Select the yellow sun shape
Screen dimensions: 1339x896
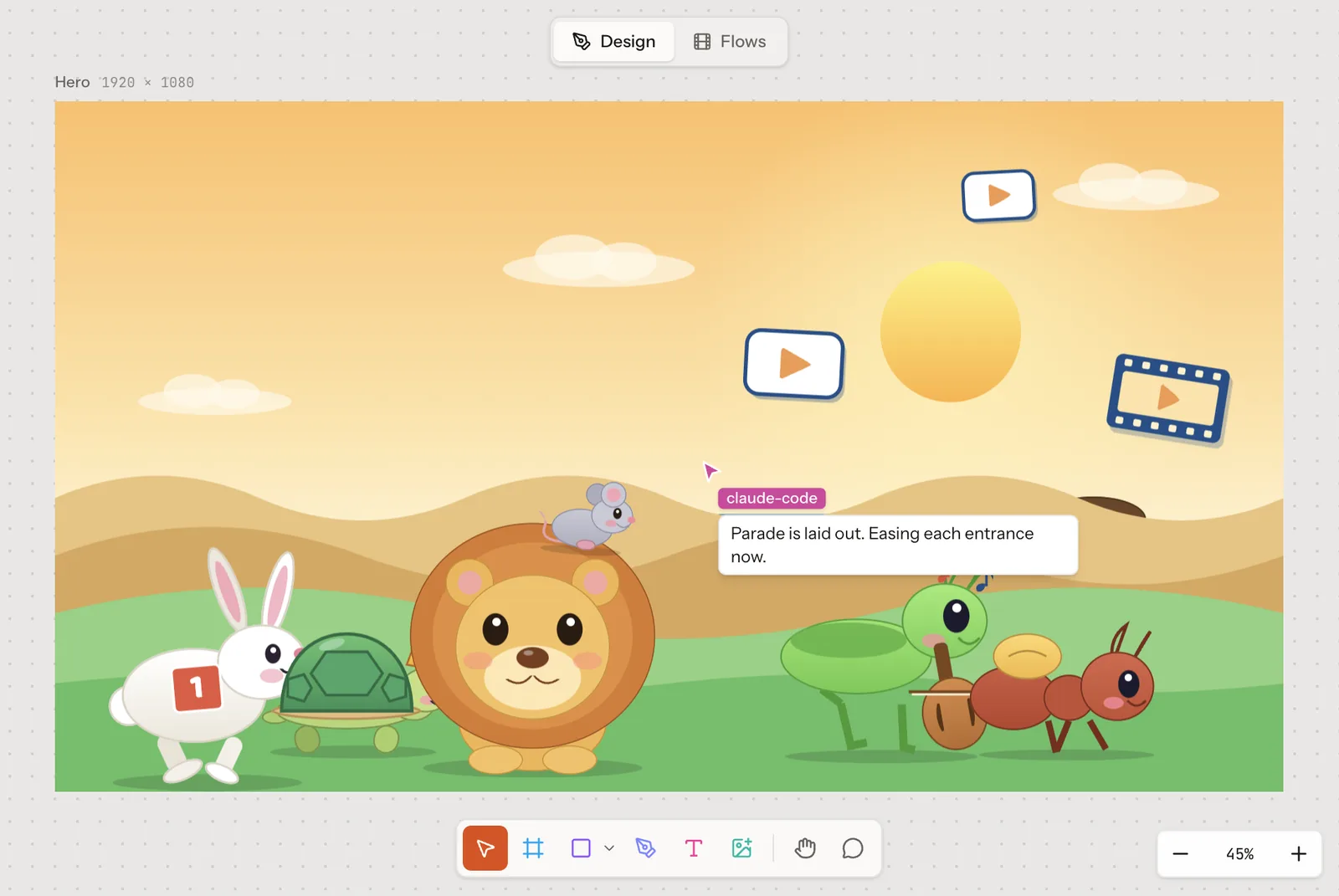951,331
